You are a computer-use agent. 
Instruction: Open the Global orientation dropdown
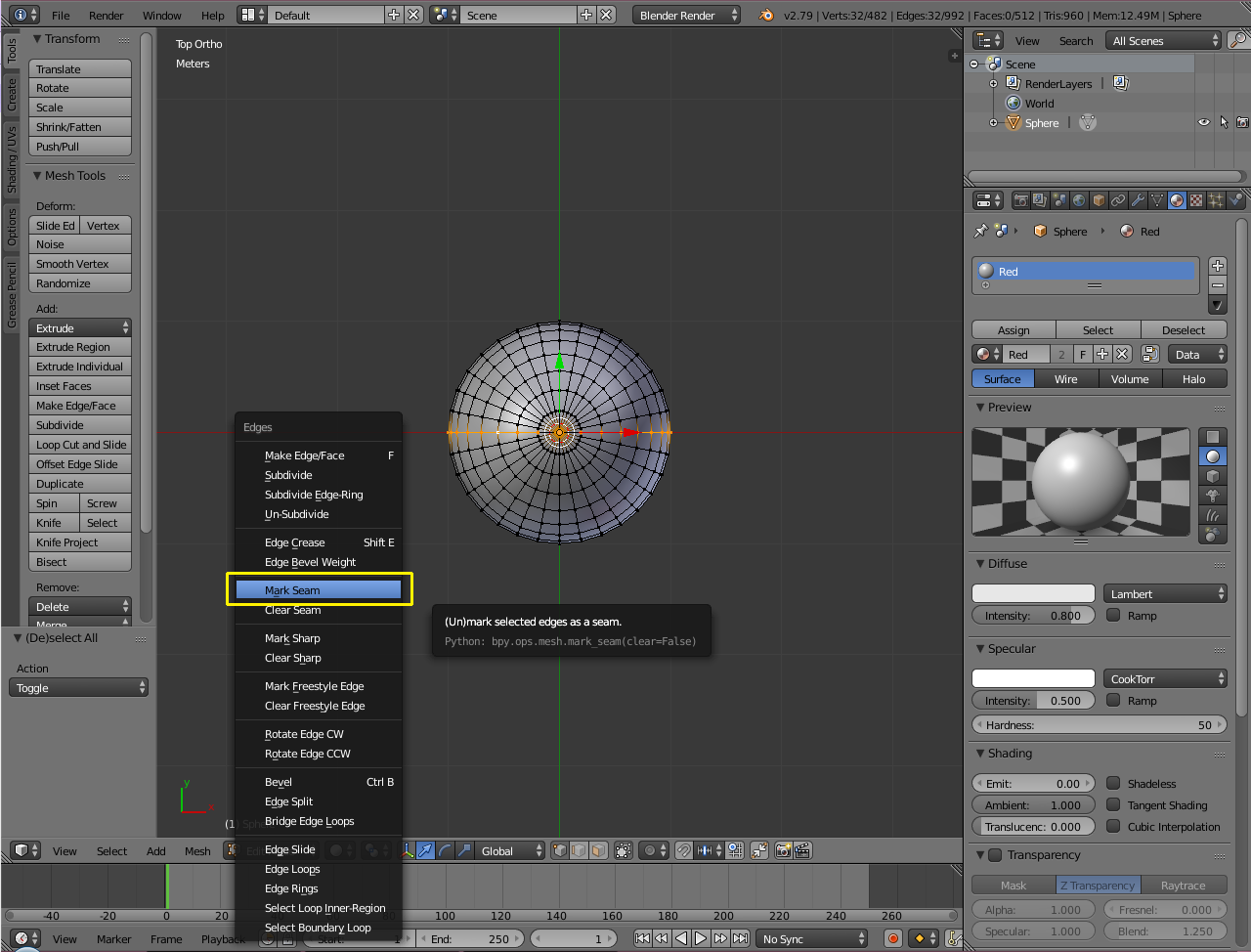click(510, 850)
